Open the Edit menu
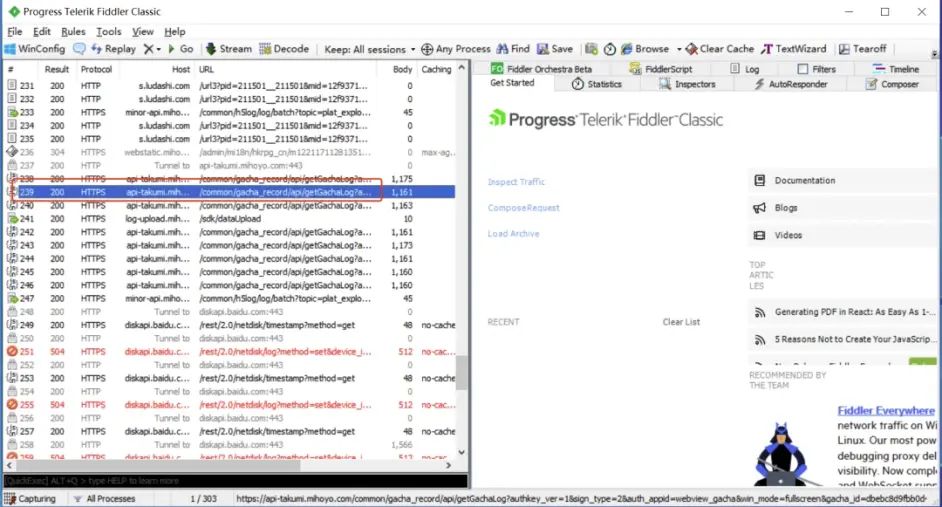 pyautogui.click(x=41, y=31)
